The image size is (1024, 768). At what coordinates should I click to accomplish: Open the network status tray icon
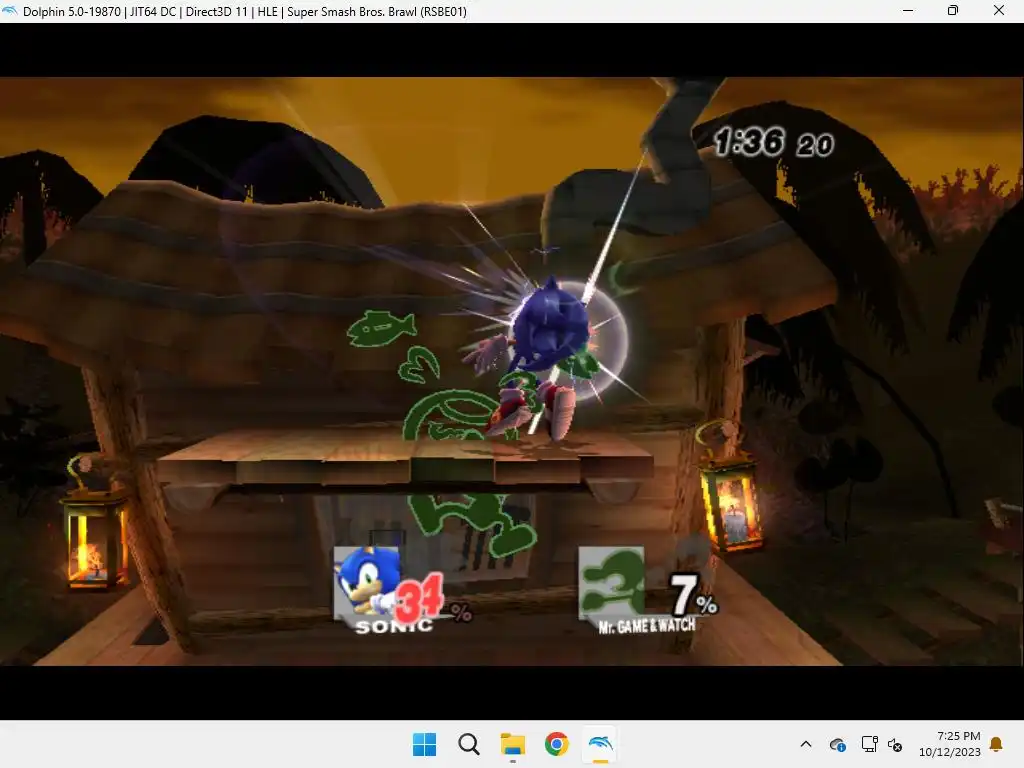(x=869, y=744)
